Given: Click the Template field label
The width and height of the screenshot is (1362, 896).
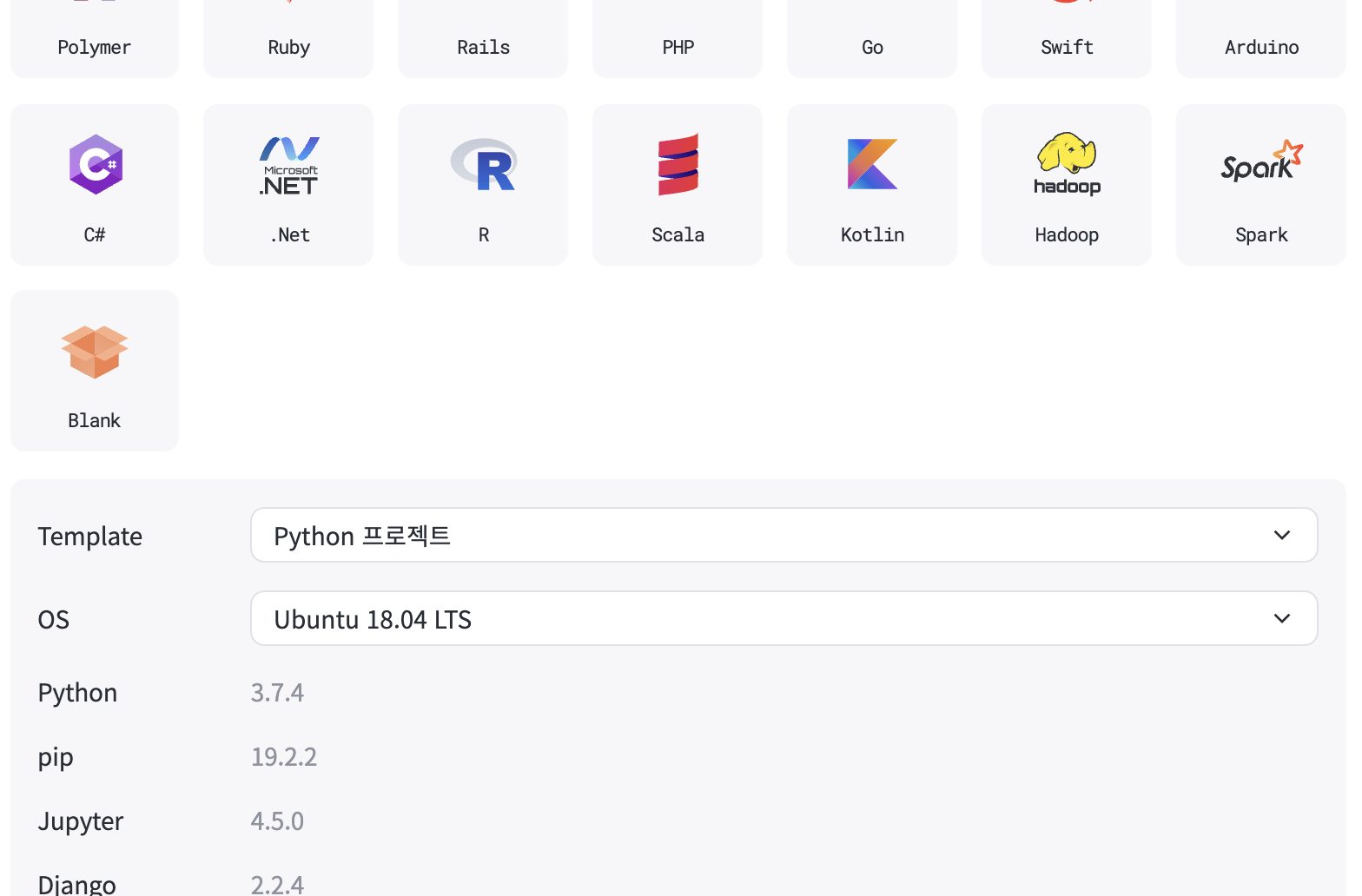Looking at the screenshot, I should point(90,537).
